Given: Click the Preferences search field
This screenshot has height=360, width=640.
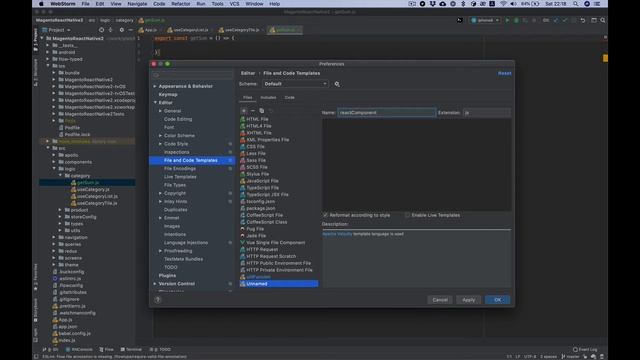Looking at the screenshot, I should click(x=192, y=75).
